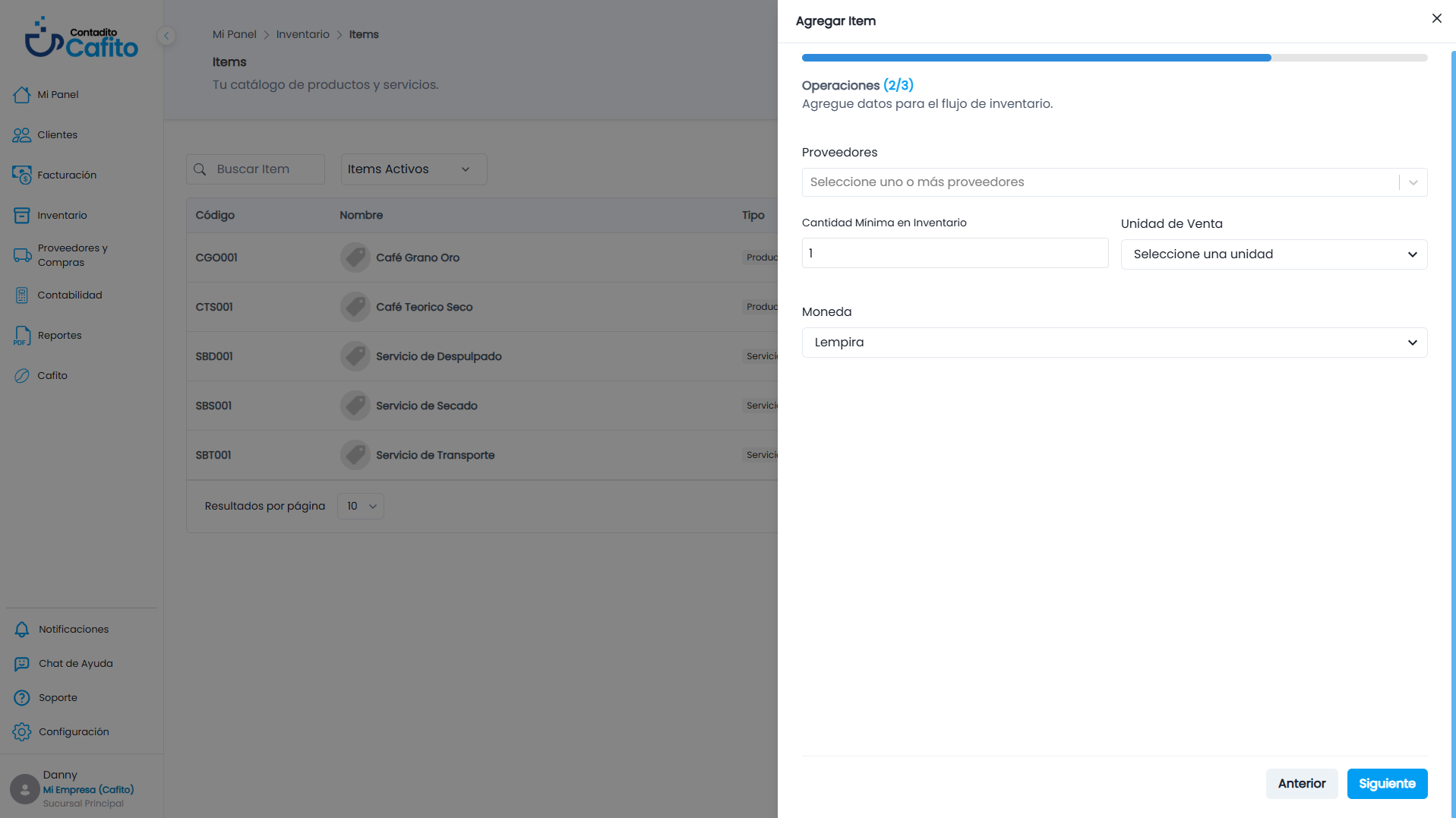Open the Reportes PDF icon
Viewport: 1456px width, 818px height.
pos(21,336)
